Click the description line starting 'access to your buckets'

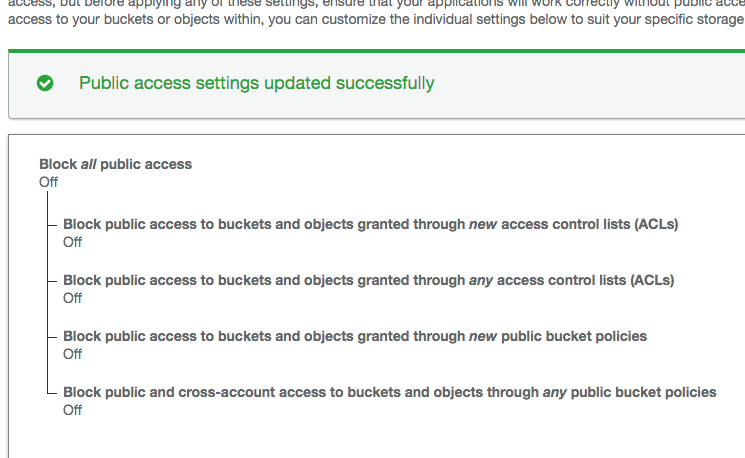(x=372, y=21)
